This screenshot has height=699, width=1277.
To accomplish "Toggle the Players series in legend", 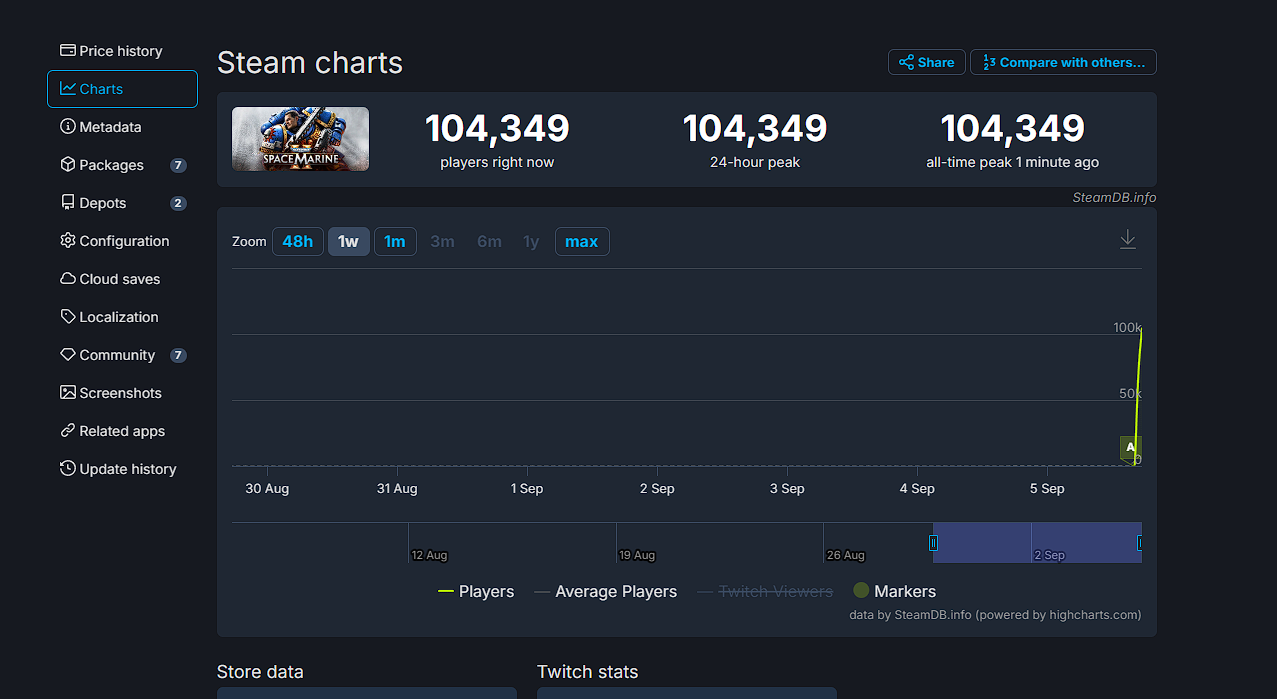I will pyautogui.click(x=476, y=591).
